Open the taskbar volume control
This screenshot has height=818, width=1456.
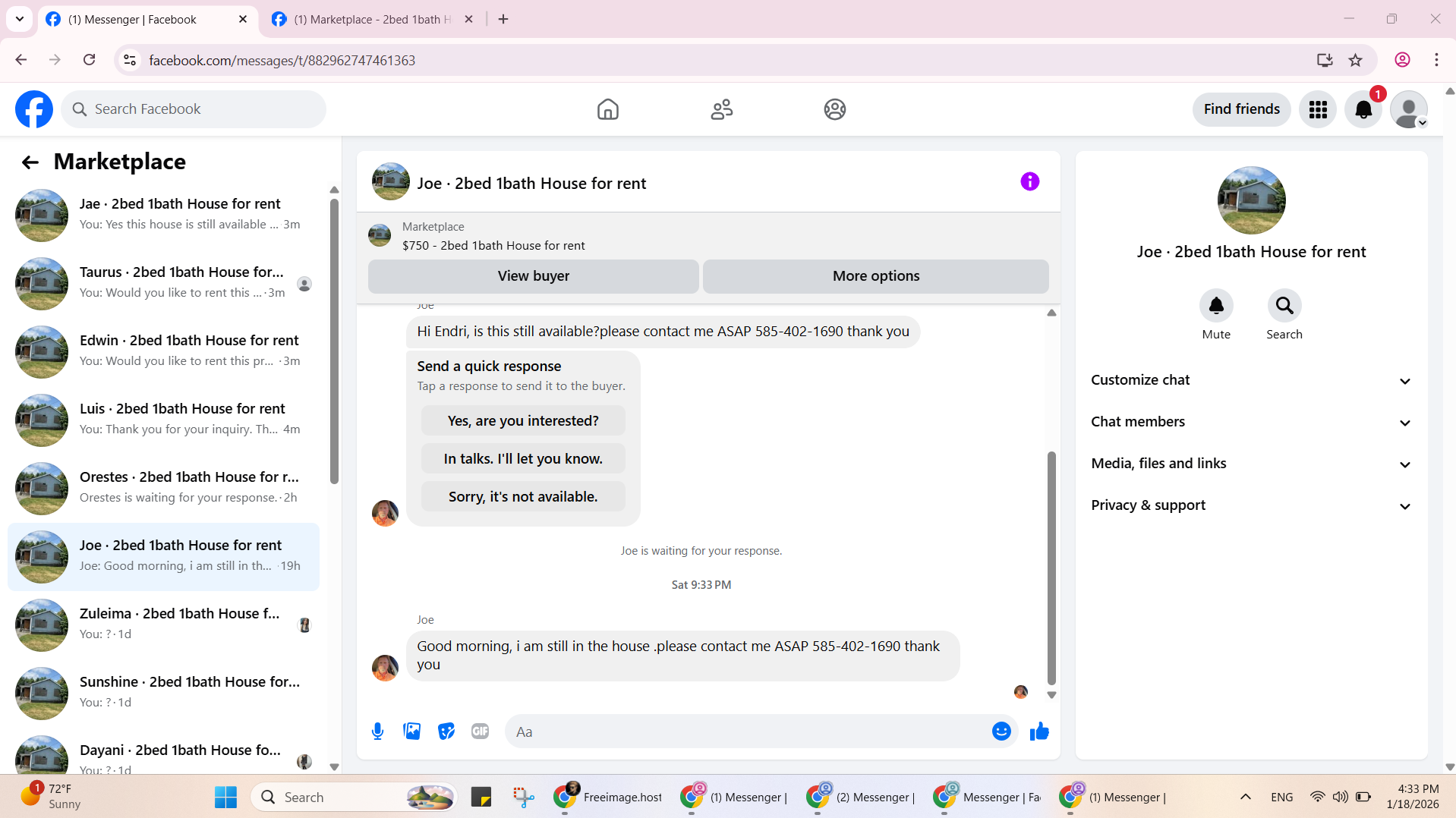[1341, 797]
